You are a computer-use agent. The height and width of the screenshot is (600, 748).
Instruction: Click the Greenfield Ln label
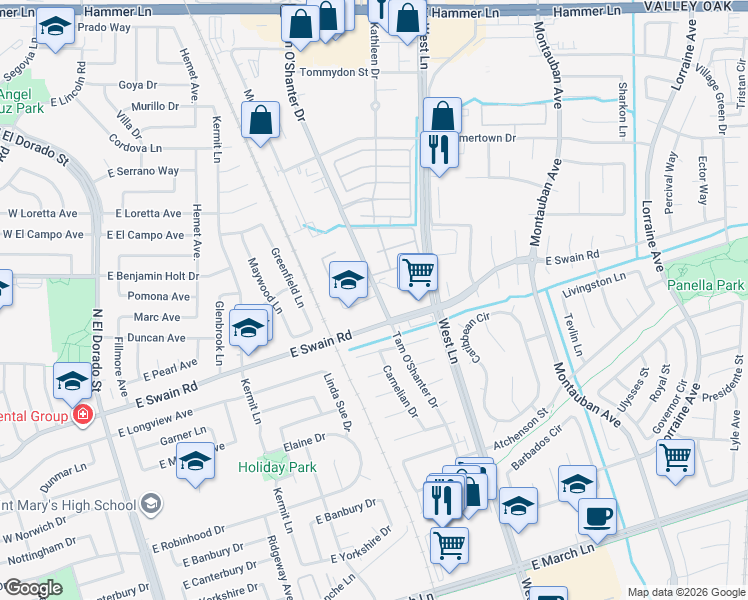pos(287,277)
